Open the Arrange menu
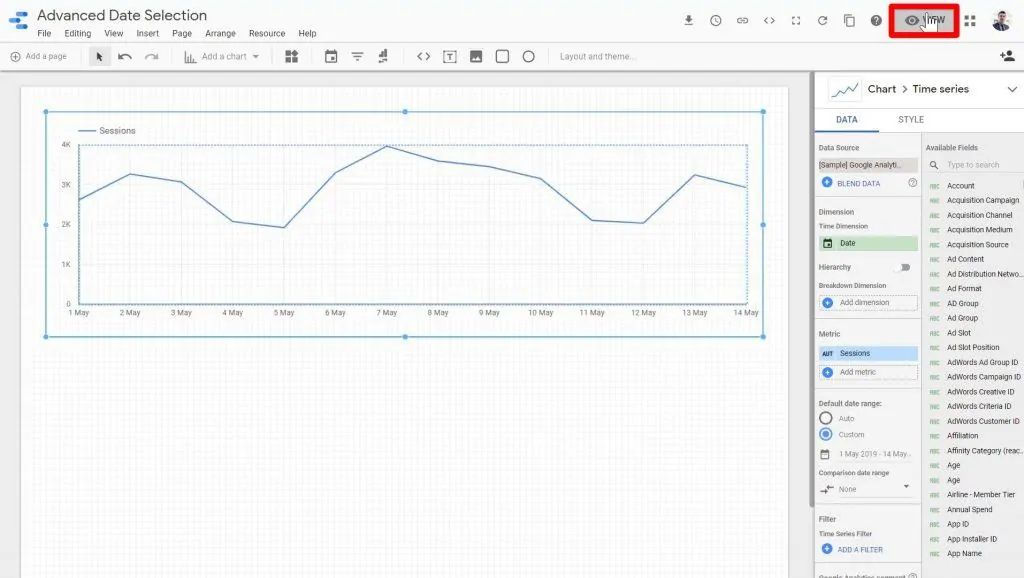 pyautogui.click(x=220, y=33)
